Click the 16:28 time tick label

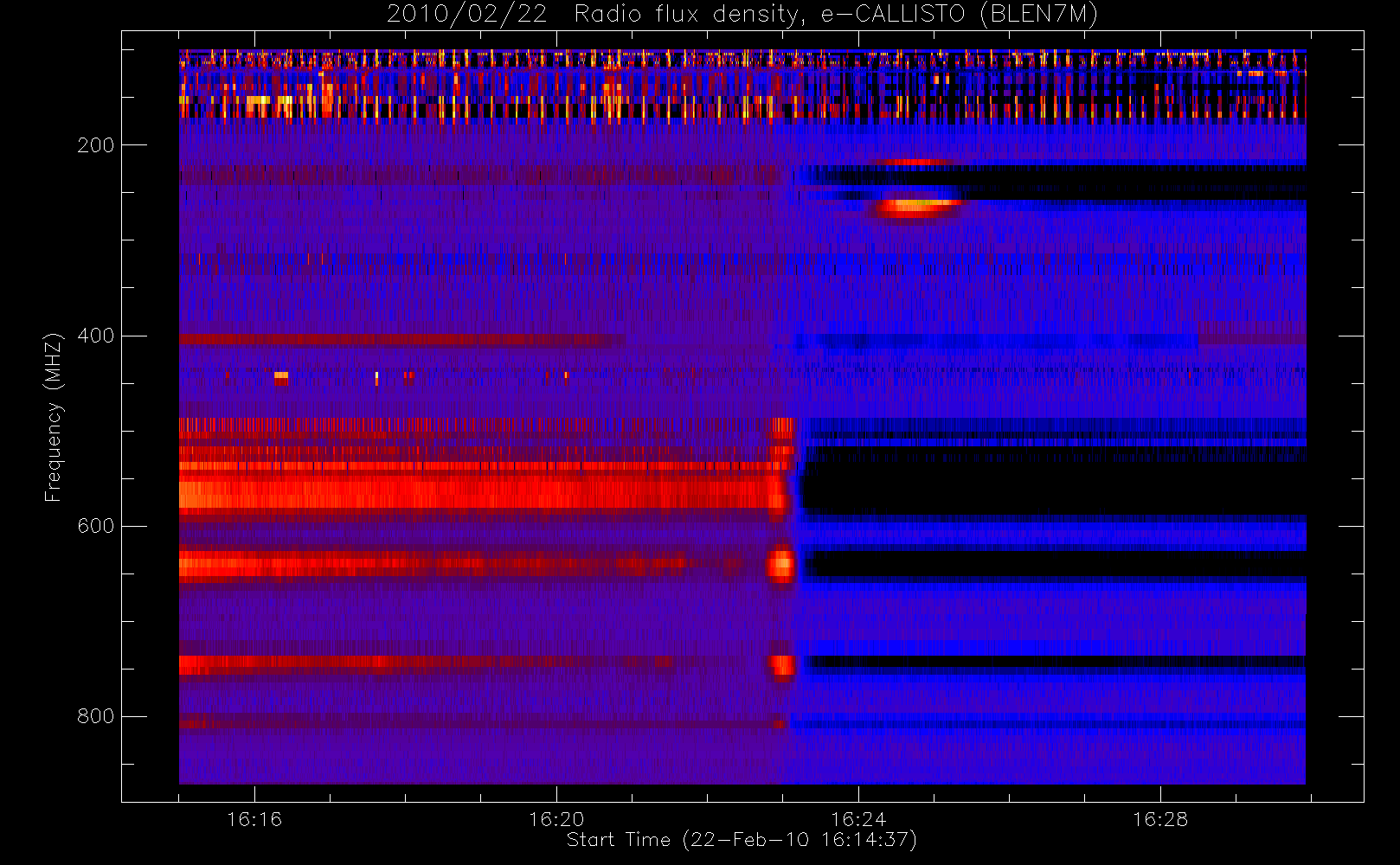[1160, 819]
